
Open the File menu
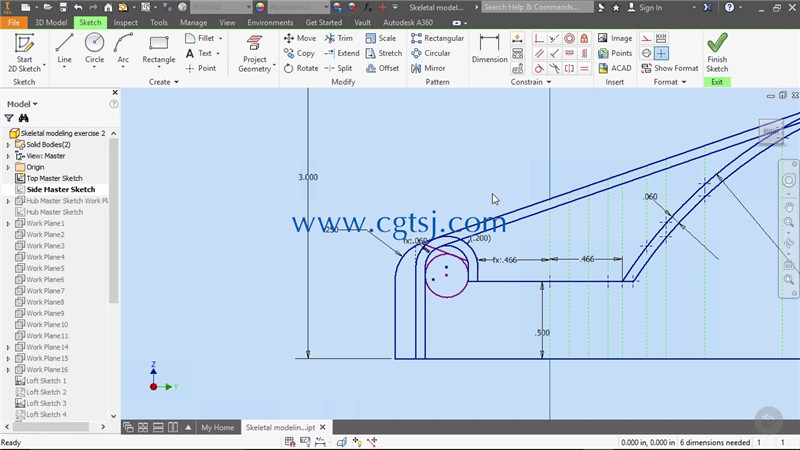pos(14,22)
